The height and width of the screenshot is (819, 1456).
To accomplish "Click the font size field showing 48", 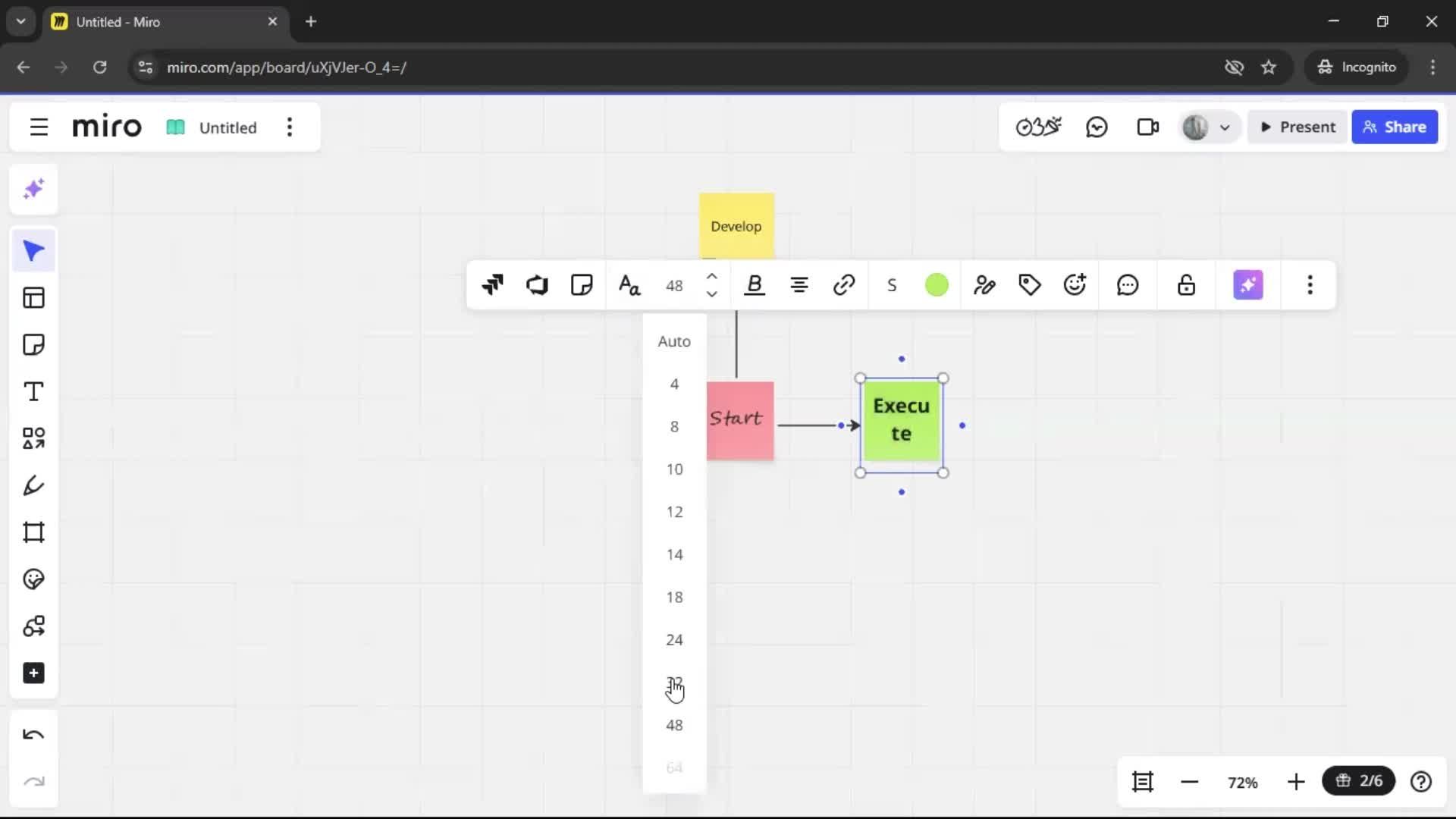I will [674, 286].
